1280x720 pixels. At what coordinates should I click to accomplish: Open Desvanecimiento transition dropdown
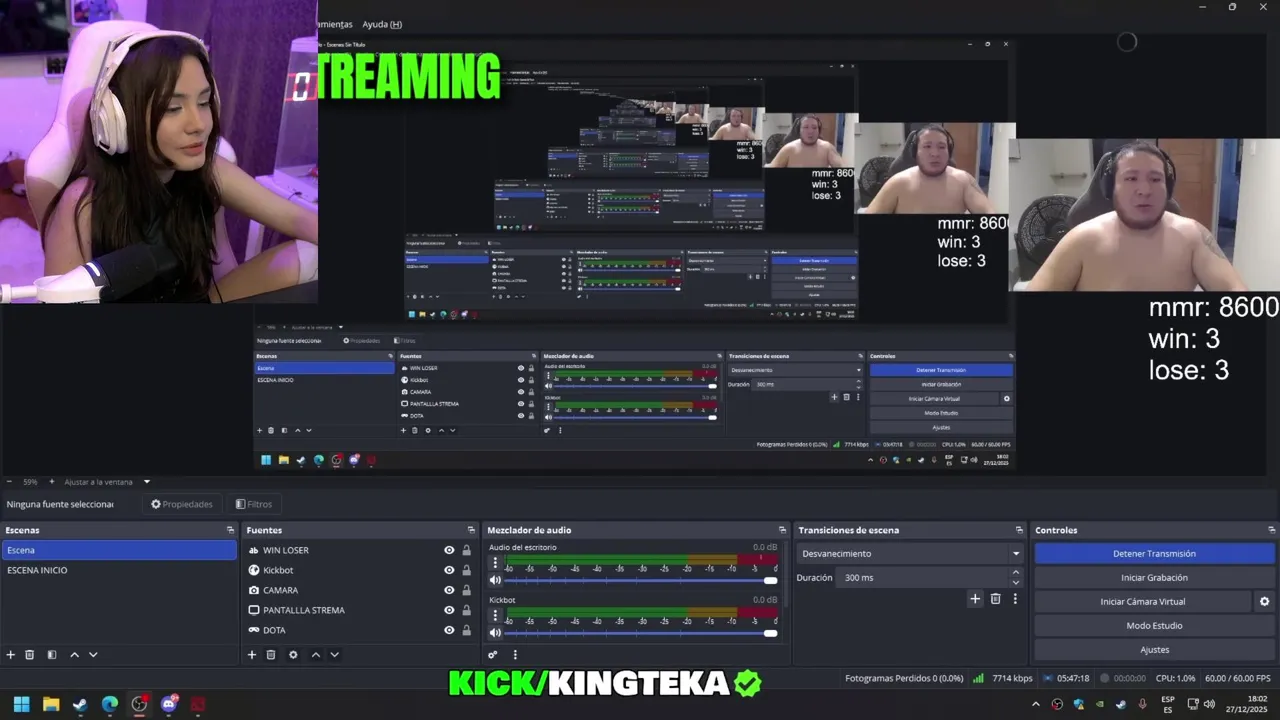point(911,553)
